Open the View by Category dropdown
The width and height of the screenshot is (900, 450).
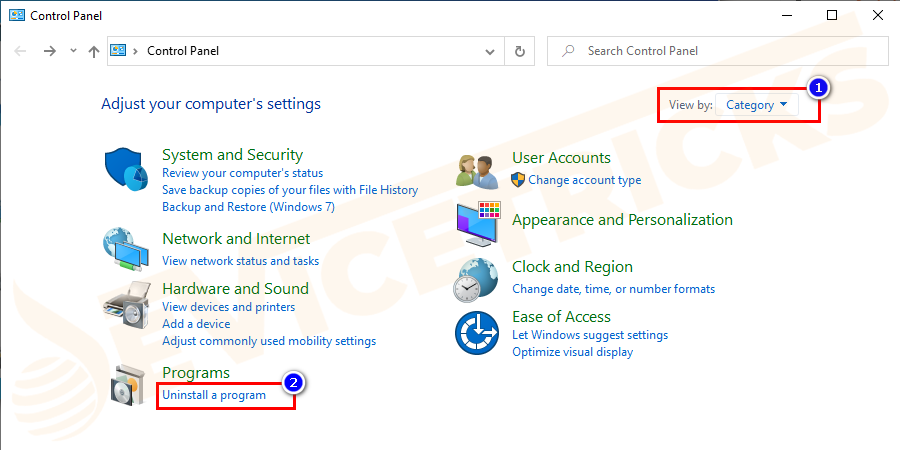tap(757, 105)
